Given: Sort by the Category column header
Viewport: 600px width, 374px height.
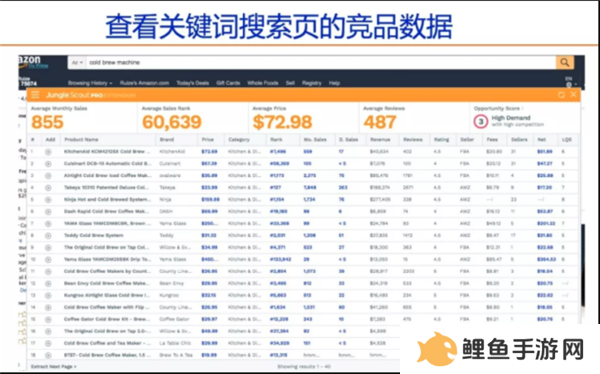Looking at the screenshot, I should click(x=239, y=140).
